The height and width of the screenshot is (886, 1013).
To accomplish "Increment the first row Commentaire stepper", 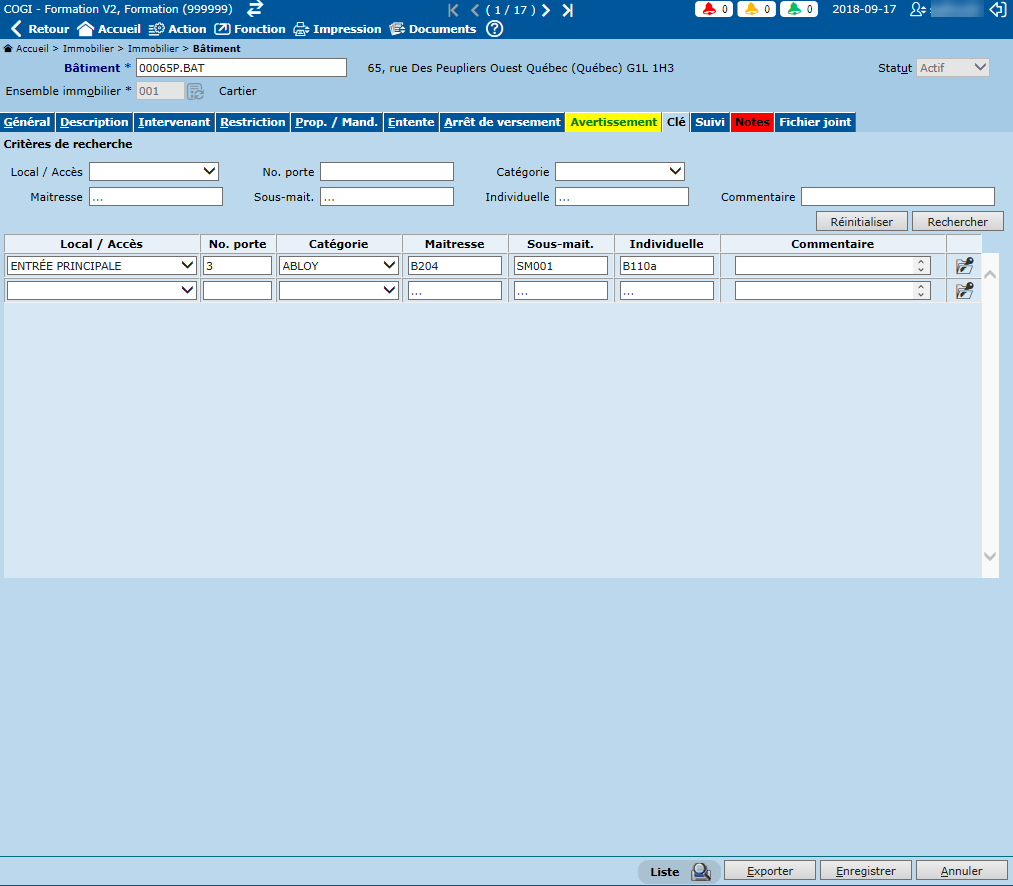I will pos(919,262).
